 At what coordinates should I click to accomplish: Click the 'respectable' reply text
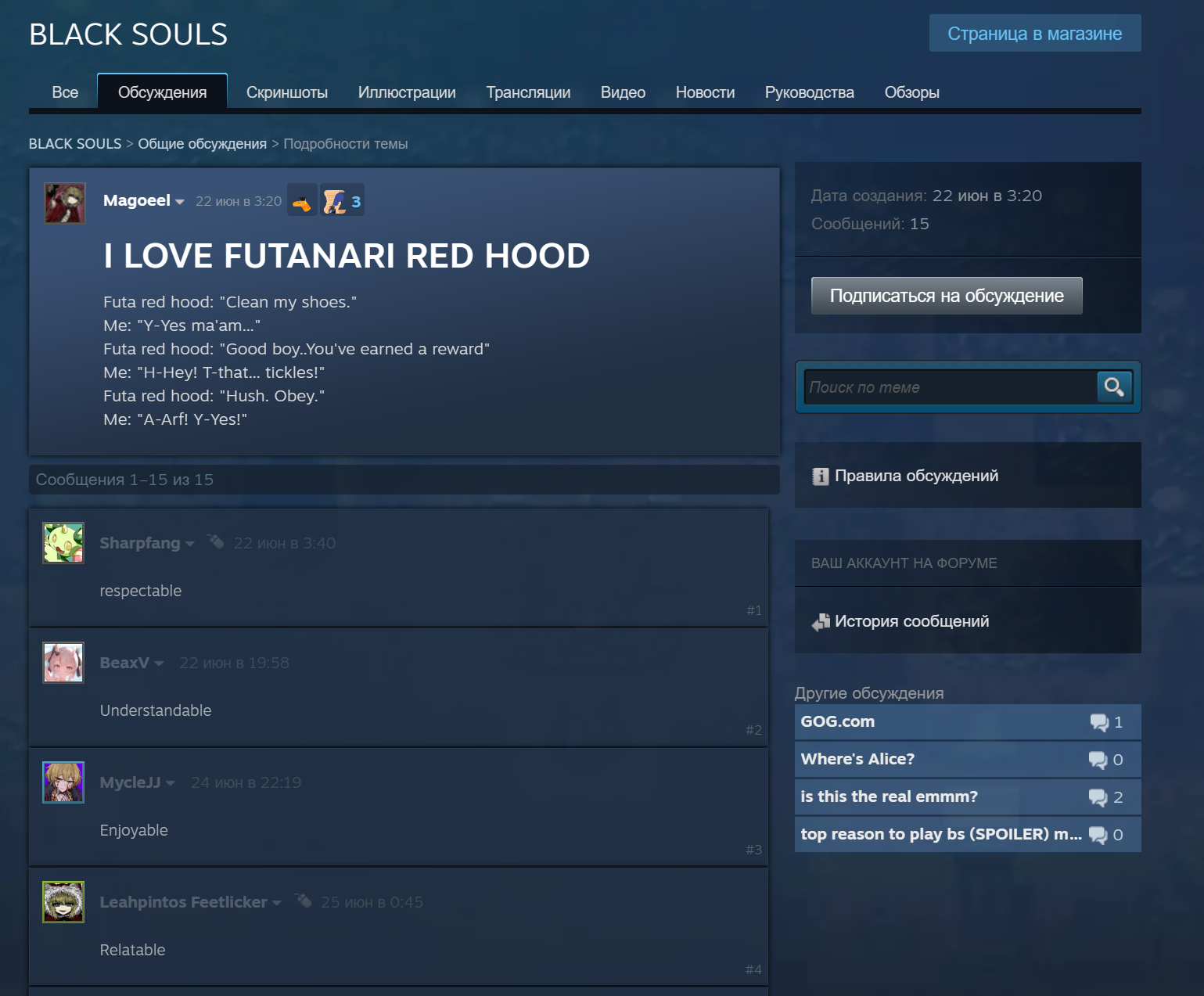coord(141,591)
